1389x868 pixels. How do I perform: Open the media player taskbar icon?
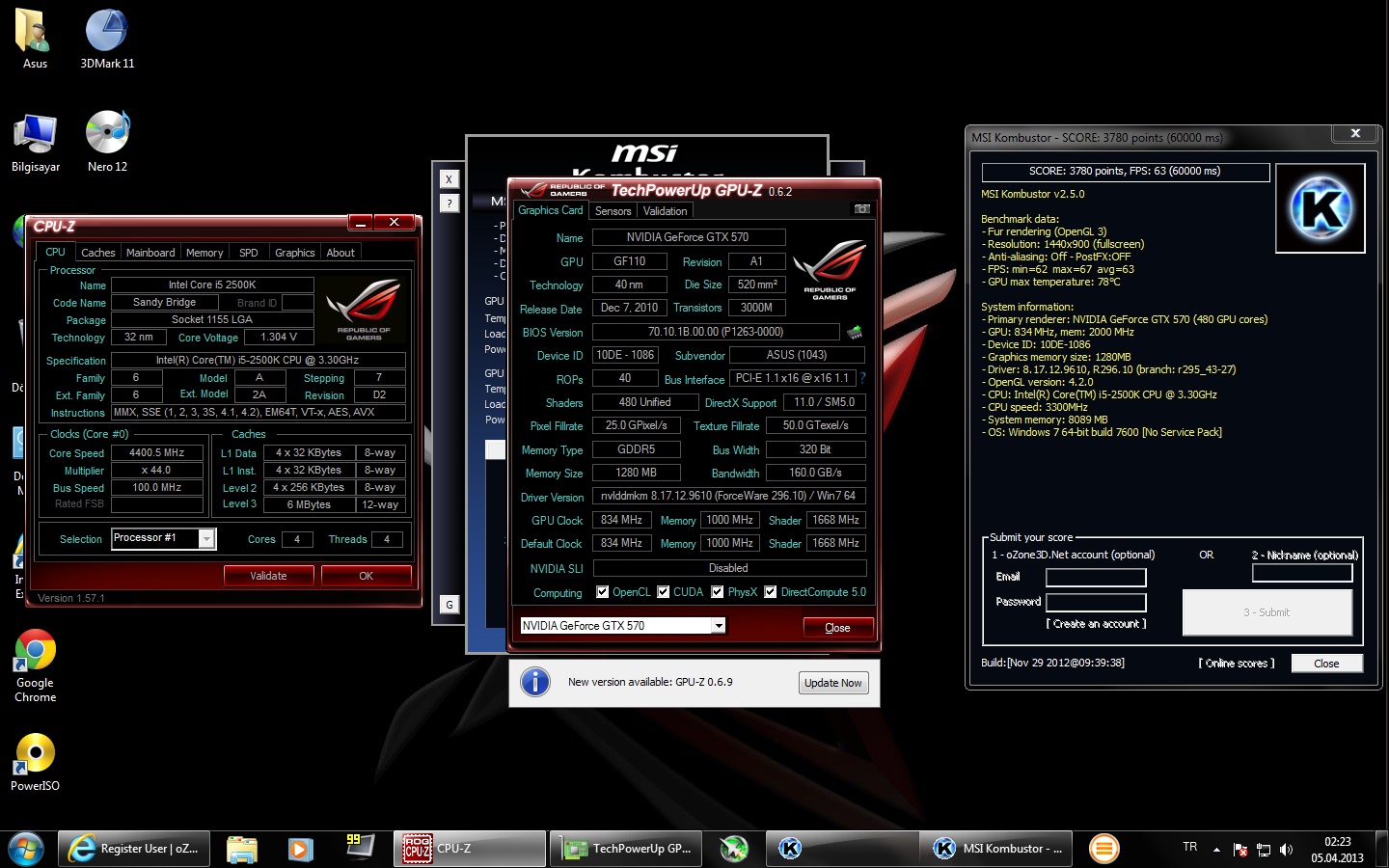pyautogui.click(x=300, y=849)
